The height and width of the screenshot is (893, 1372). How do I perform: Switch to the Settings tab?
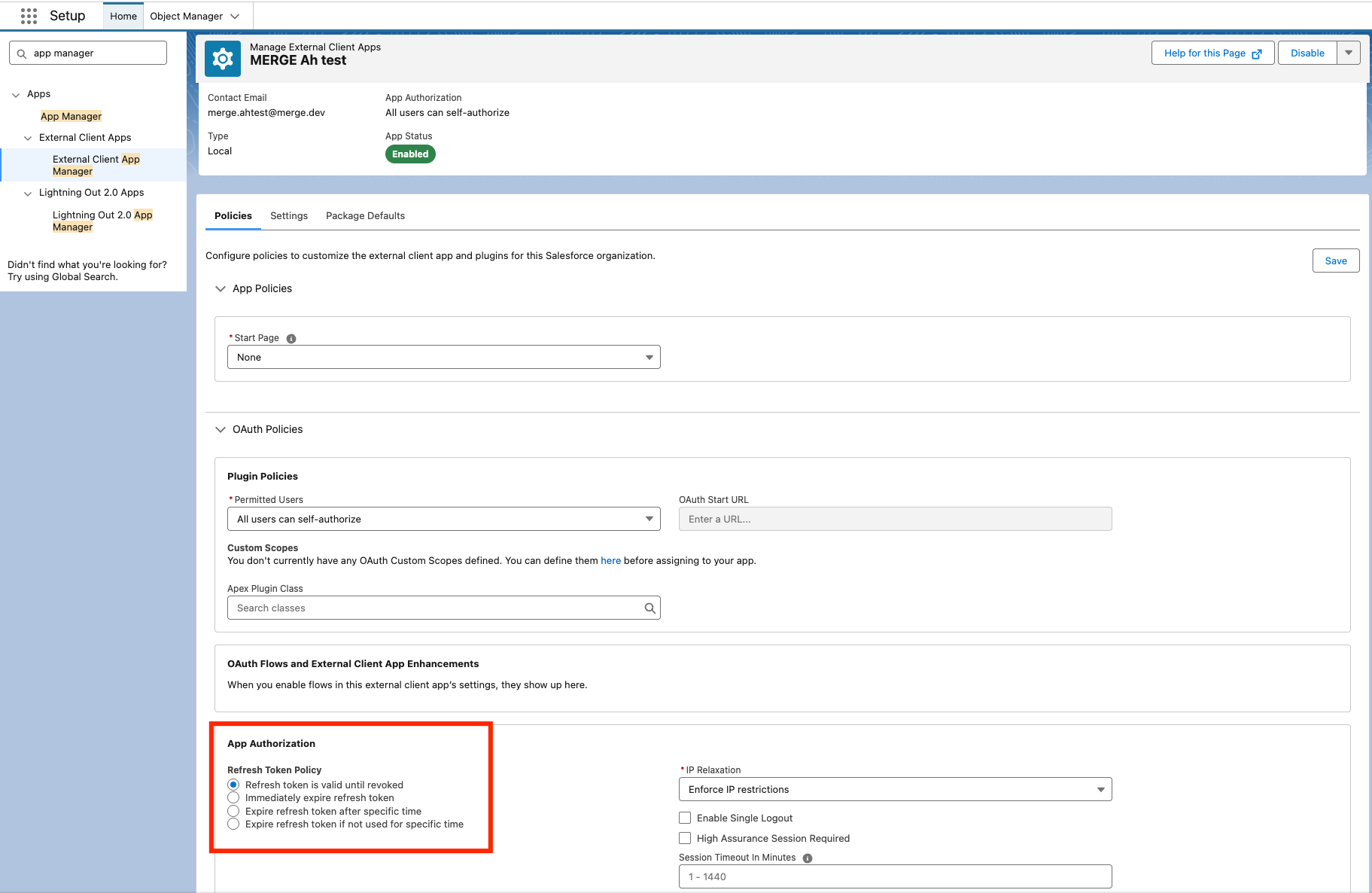pyautogui.click(x=289, y=216)
